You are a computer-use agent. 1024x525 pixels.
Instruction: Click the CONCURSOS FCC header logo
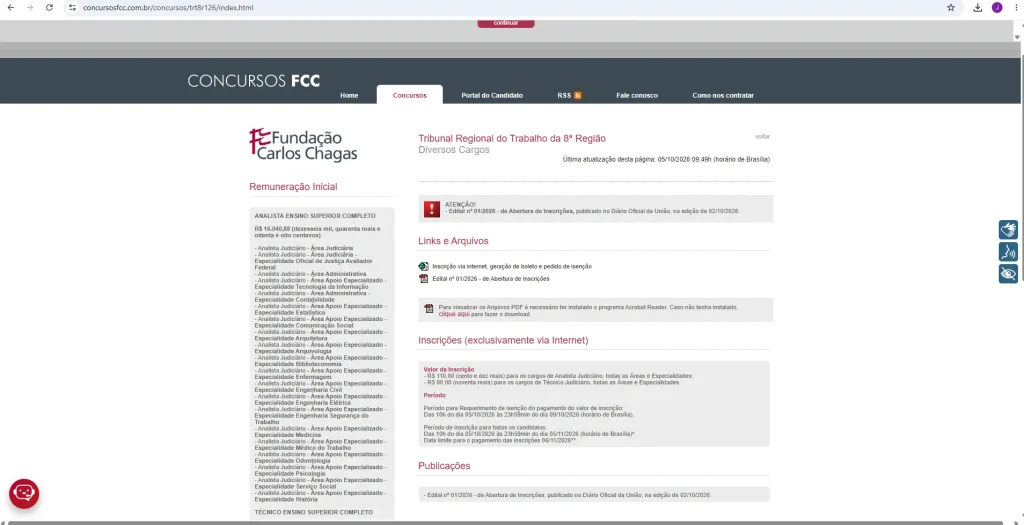[254, 81]
